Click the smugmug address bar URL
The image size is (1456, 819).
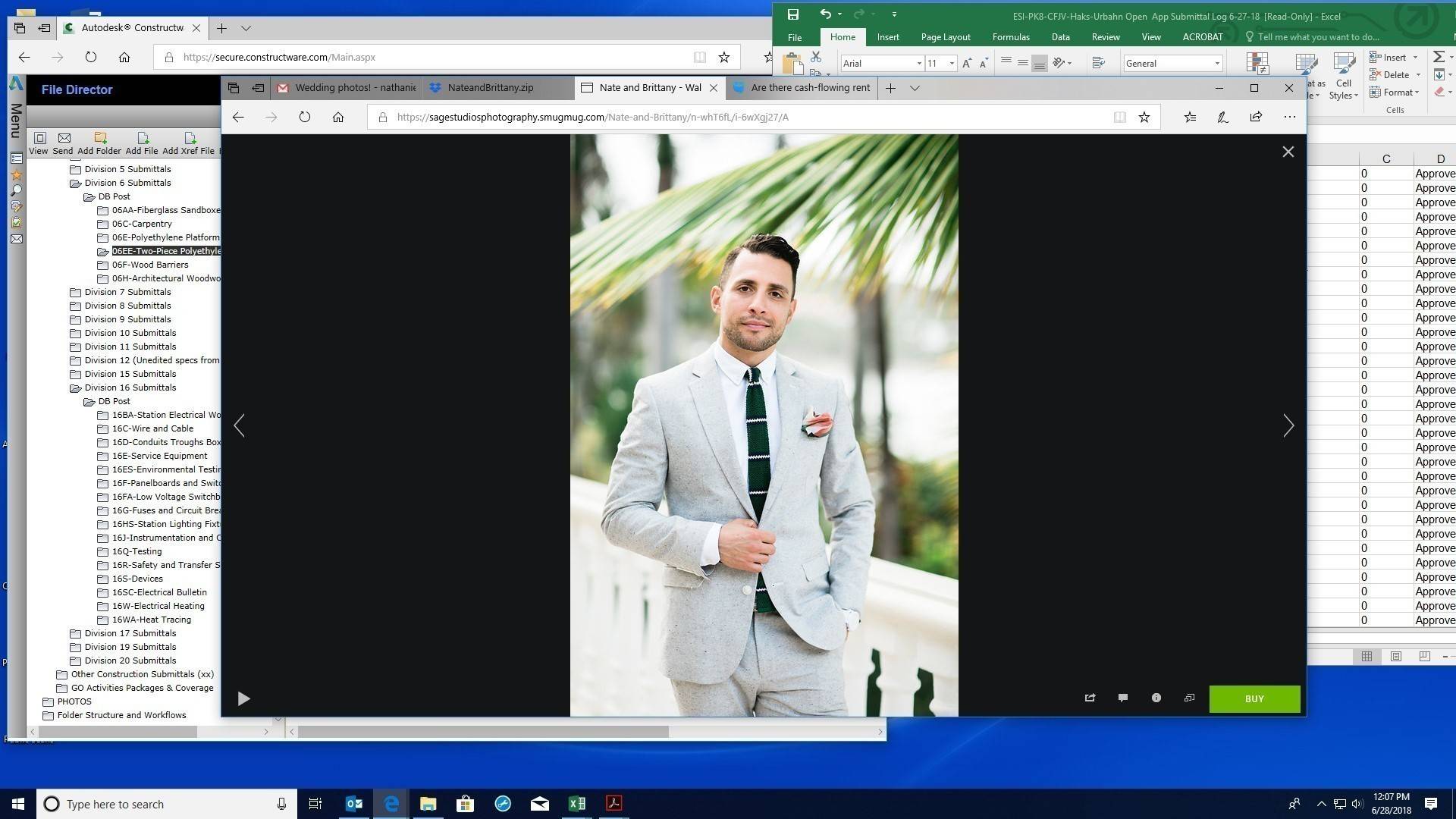click(x=591, y=117)
